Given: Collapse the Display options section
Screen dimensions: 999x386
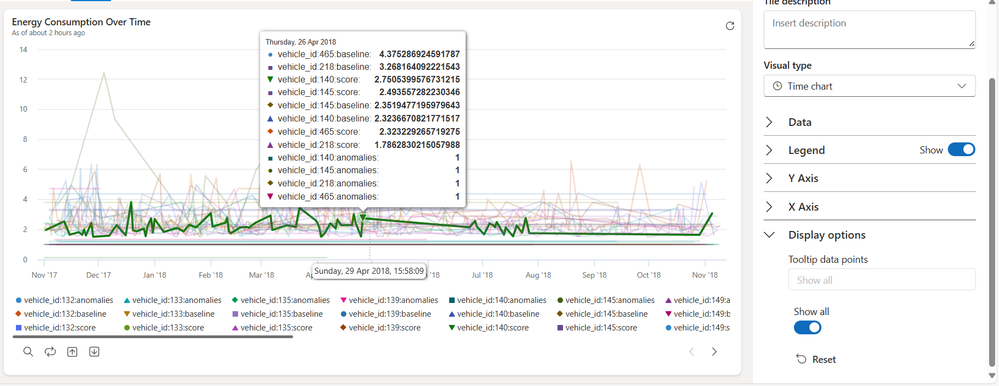Looking at the screenshot, I should 869,234.
